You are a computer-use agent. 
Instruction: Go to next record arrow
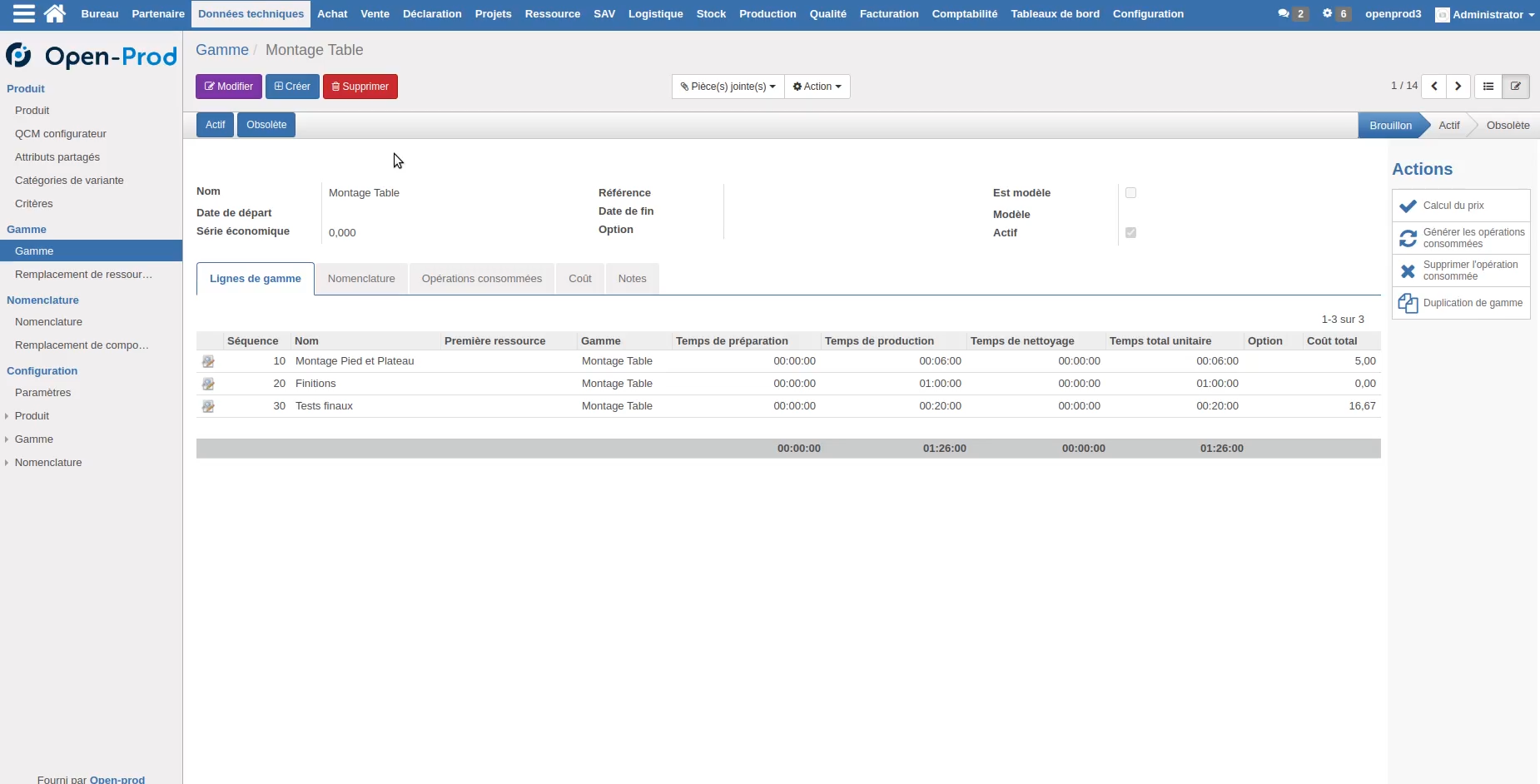click(x=1458, y=87)
